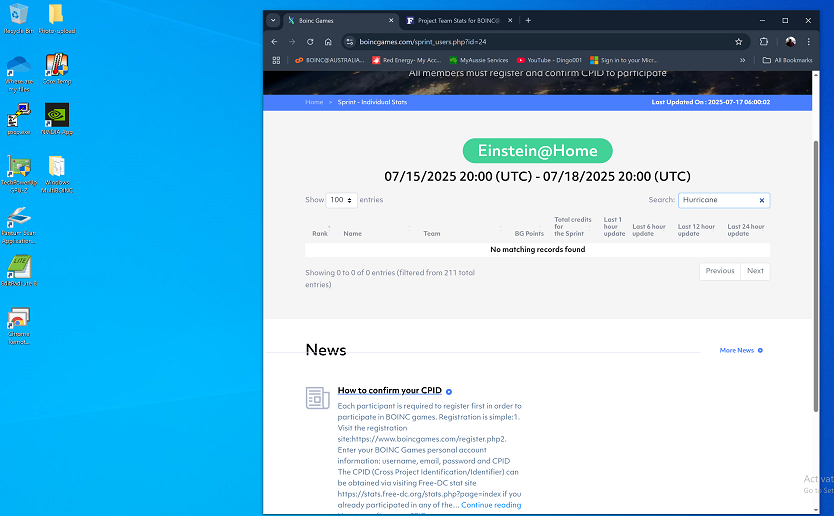Open the Windows MultiBOINC folder on desktop
The width and height of the screenshot is (834, 516).
pos(56,174)
